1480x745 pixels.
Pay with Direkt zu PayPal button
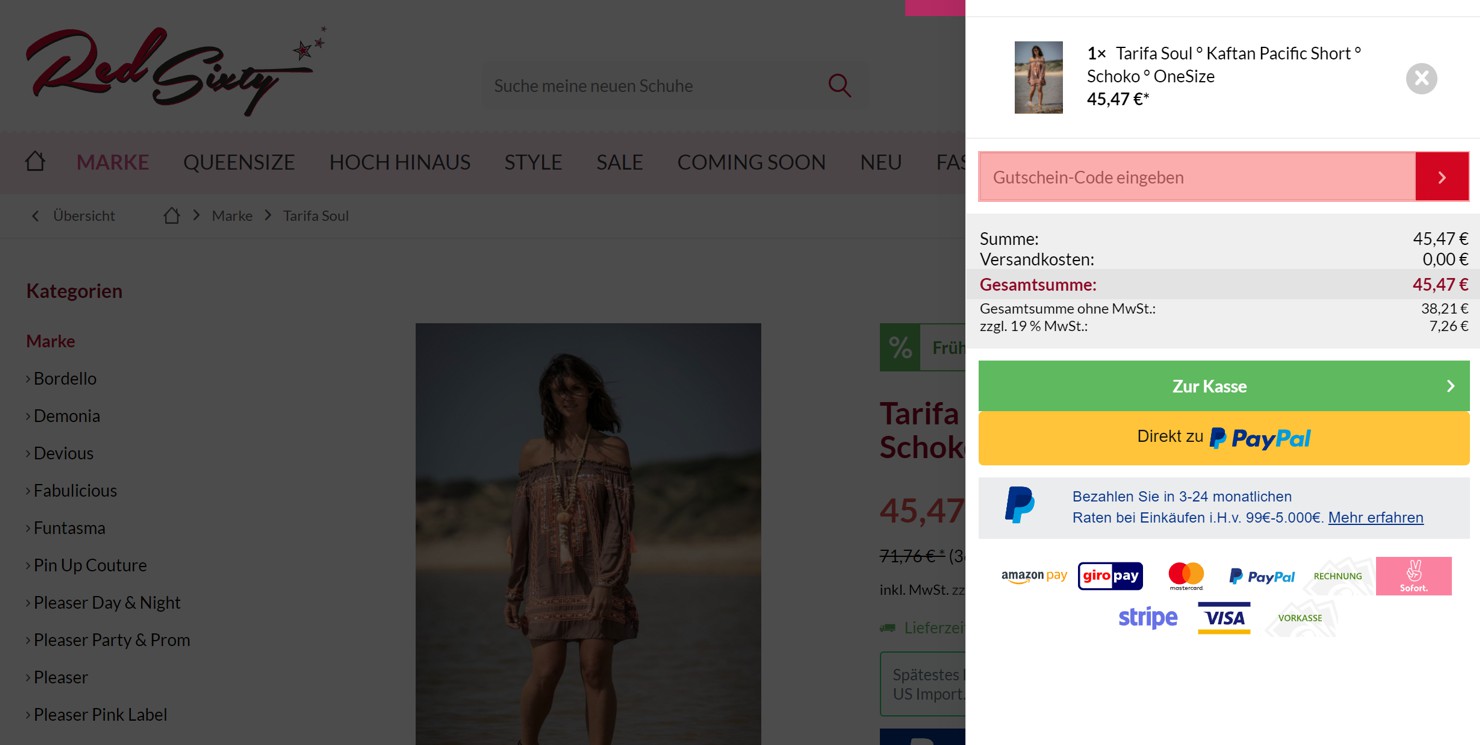point(1224,438)
